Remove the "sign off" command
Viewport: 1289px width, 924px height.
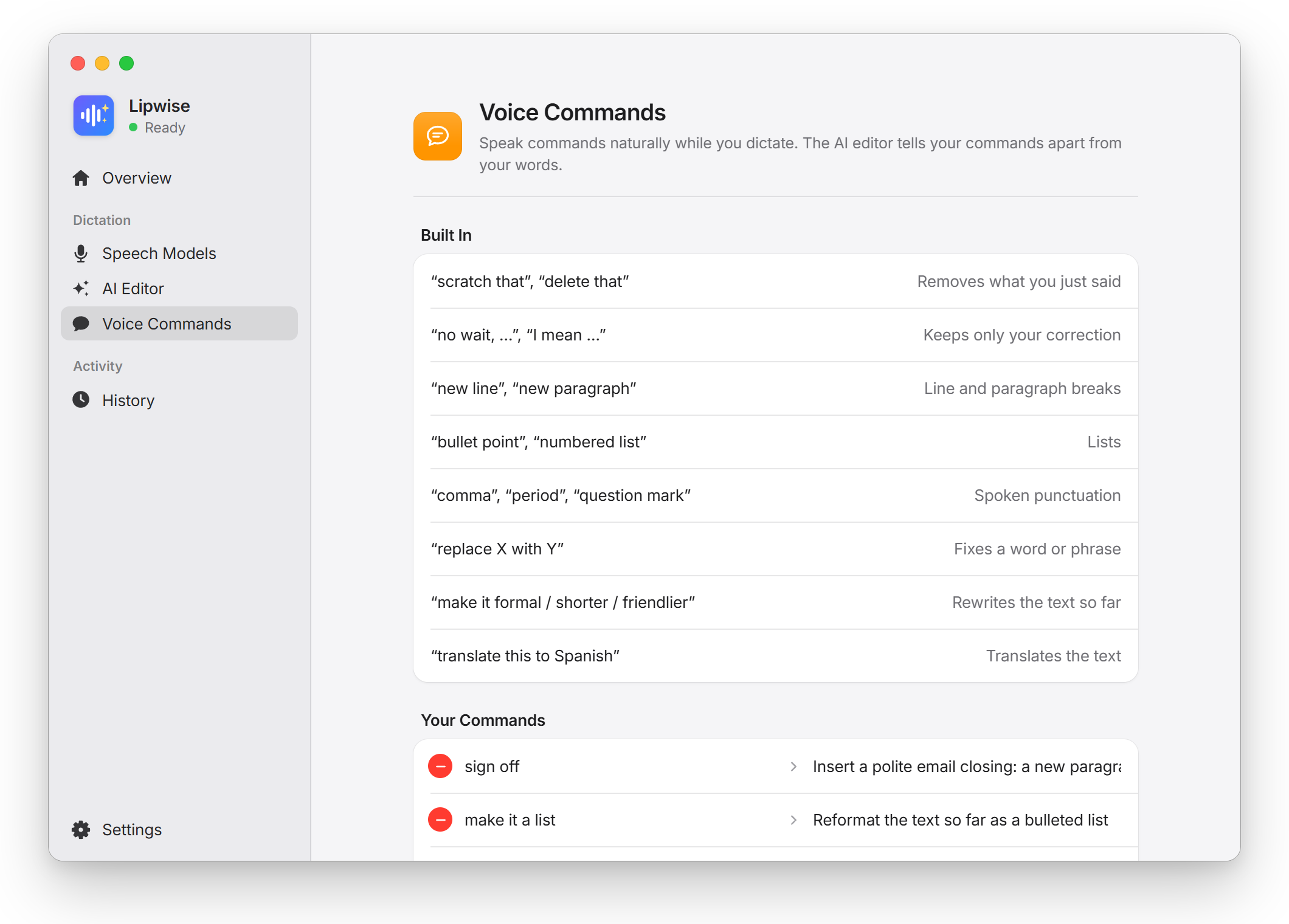point(440,766)
